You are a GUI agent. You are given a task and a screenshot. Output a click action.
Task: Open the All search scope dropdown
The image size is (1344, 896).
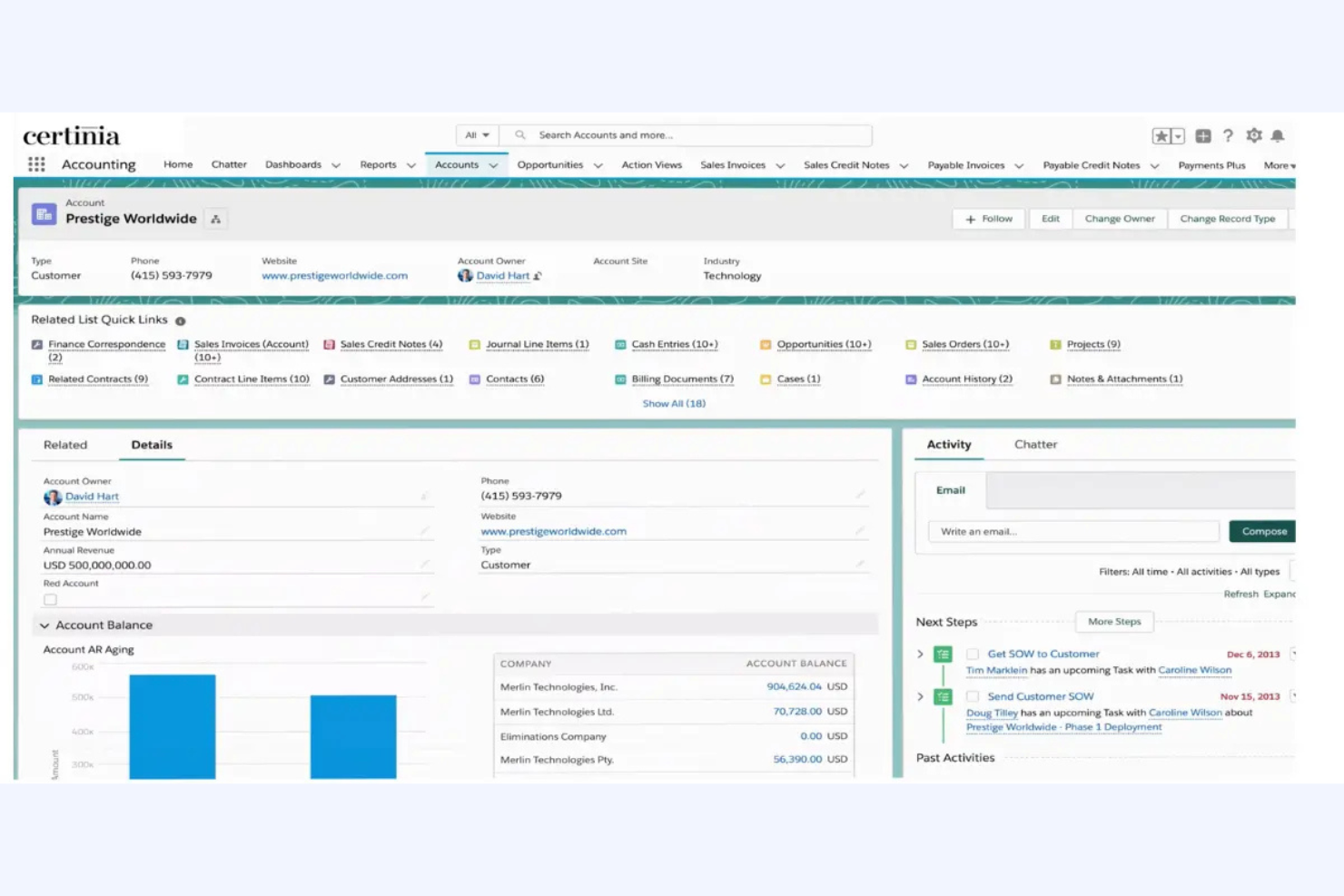pos(477,135)
